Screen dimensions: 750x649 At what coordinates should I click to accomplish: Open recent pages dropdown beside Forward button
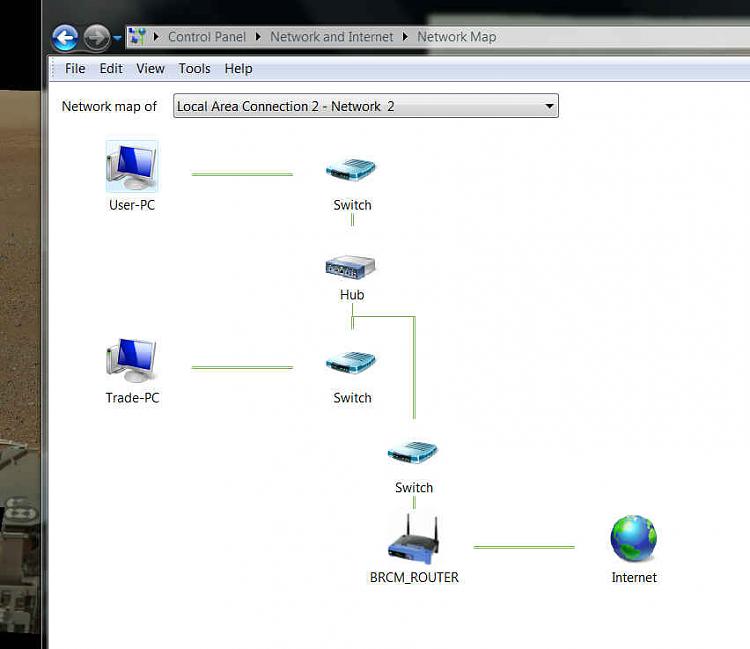coord(118,38)
